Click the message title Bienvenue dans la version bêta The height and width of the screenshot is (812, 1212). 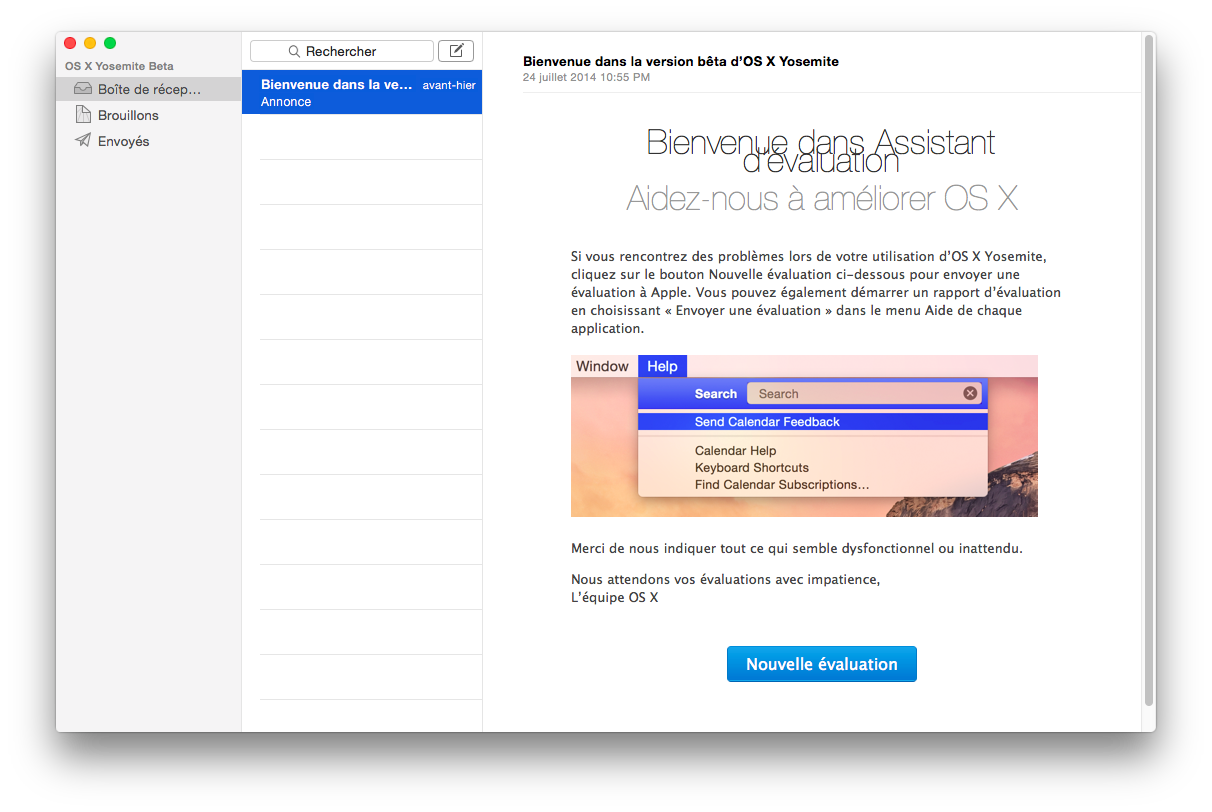tap(681, 61)
